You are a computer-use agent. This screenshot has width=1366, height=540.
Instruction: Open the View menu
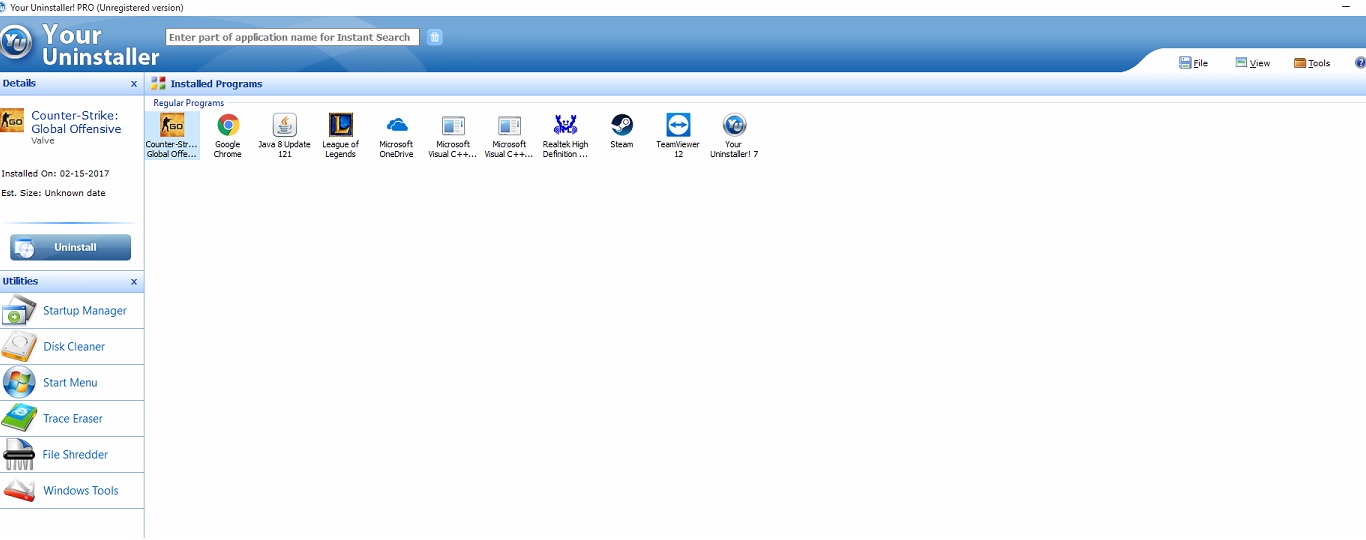tap(1253, 63)
